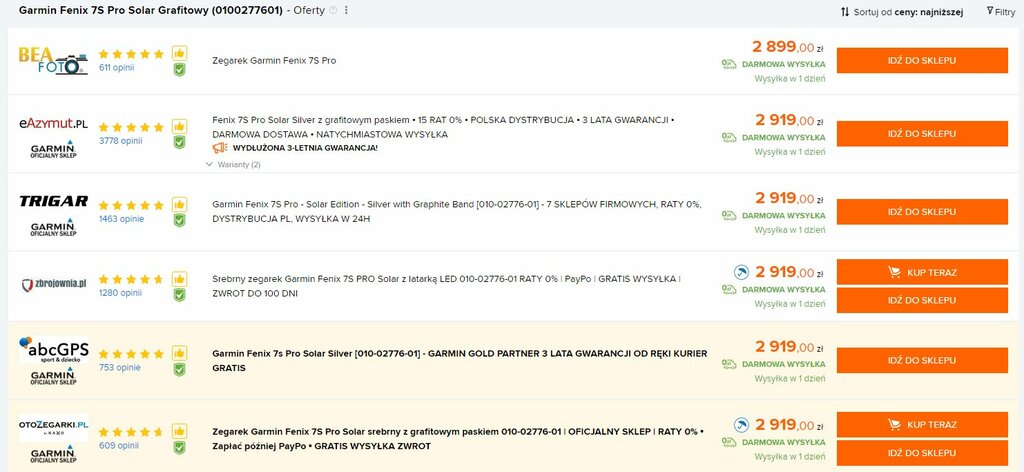Open the eAzymut.pl shop logo
Viewport: 1024px width, 472px height.
point(53,123)
